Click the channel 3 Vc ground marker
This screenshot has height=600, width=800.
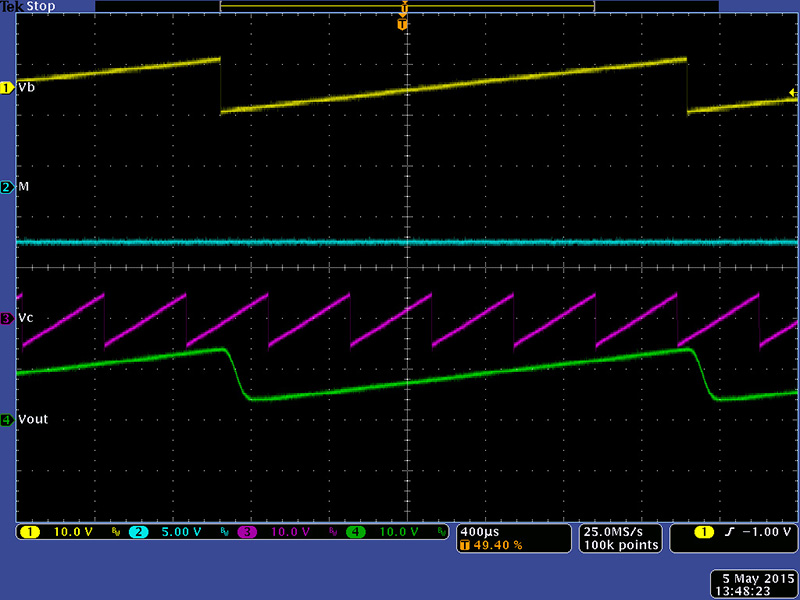click(7, 318)
